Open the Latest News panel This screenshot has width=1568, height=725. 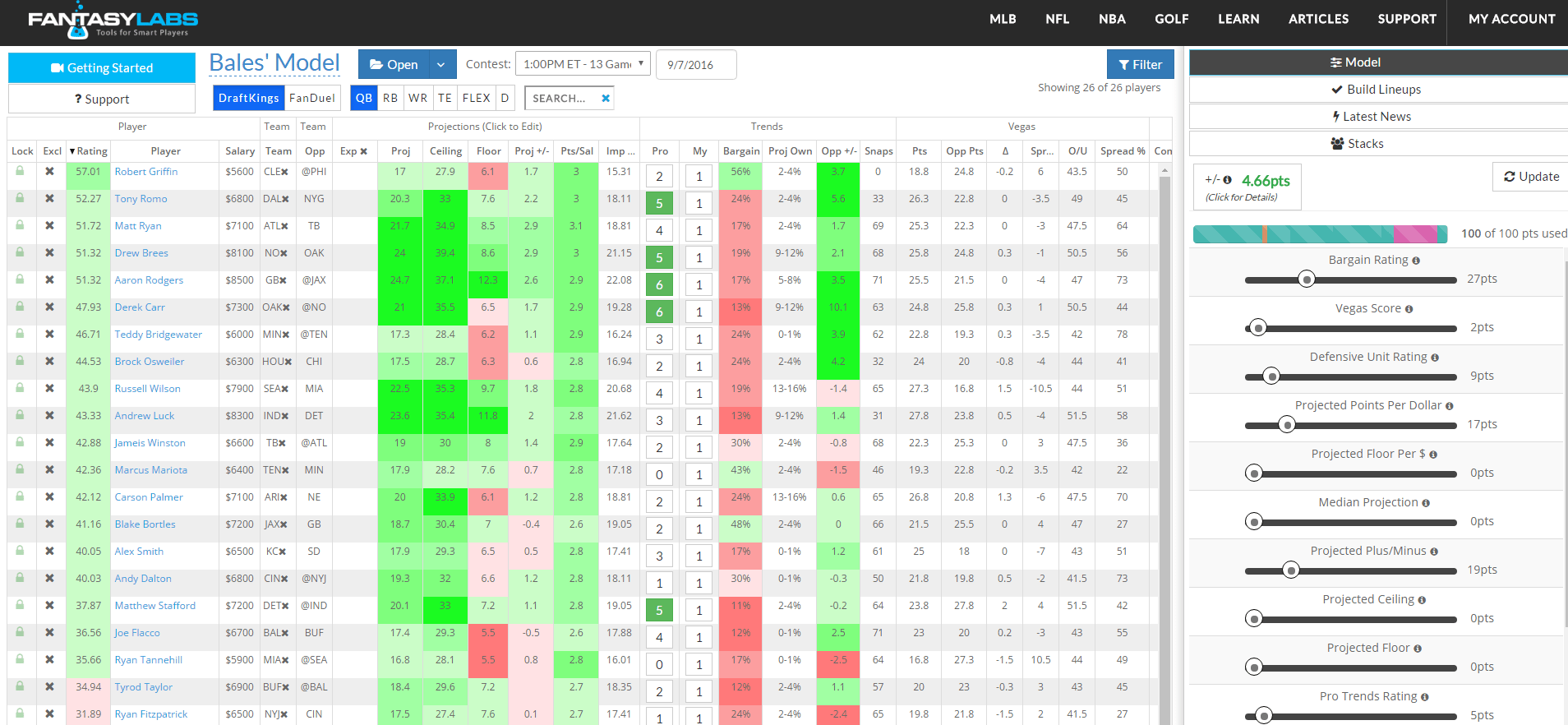click(1377, 116)
